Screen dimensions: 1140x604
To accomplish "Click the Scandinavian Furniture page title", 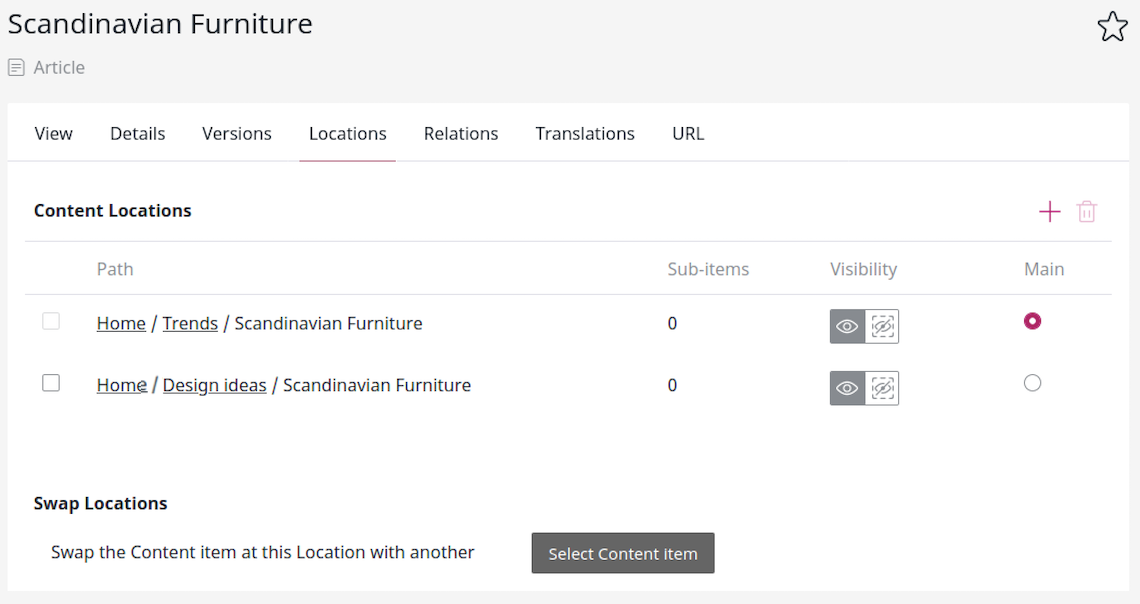I will point(160,24).
